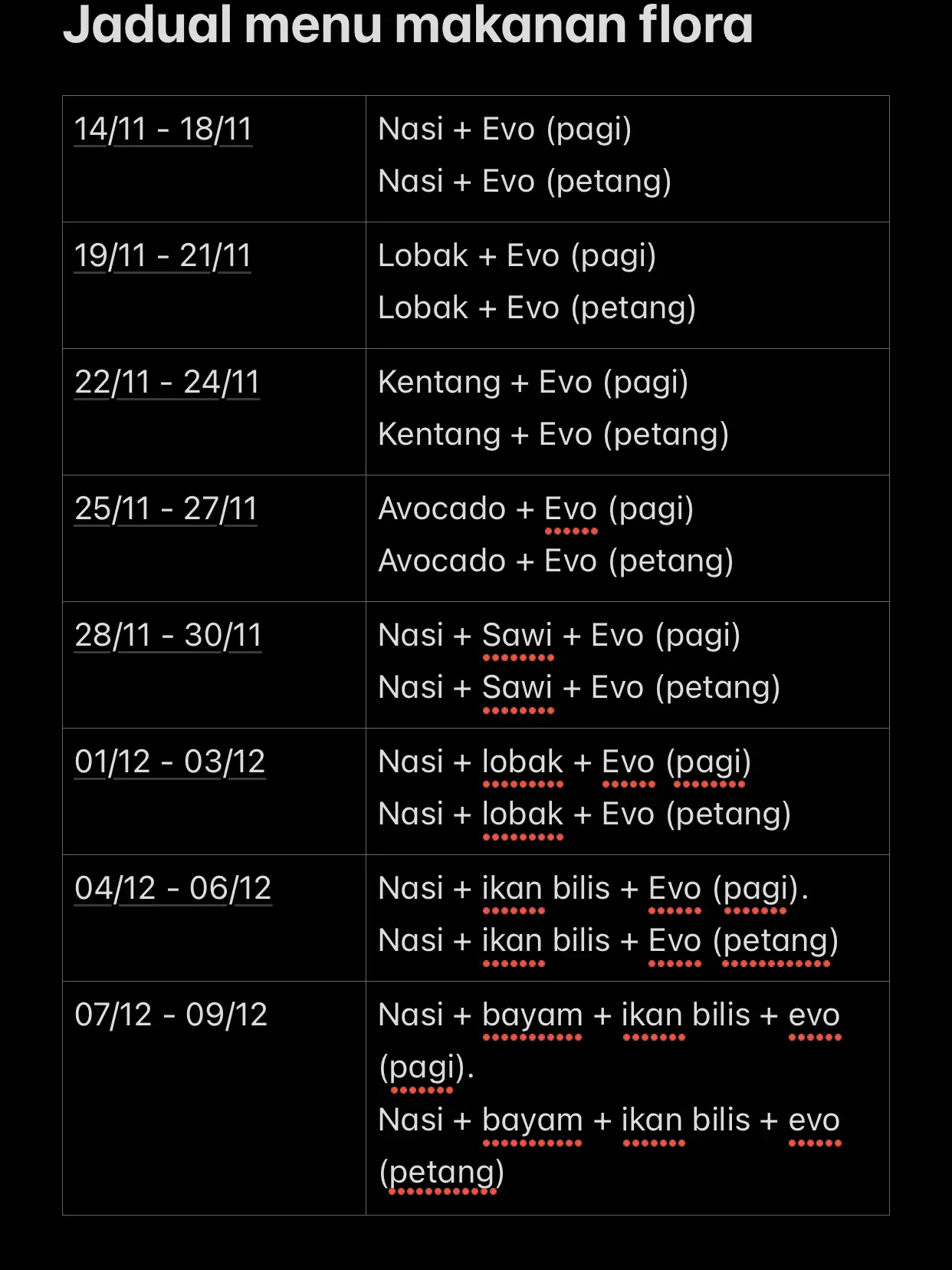Tap the underlined word bayam in last row
952x1270 pixels.
pos(533,1015)
